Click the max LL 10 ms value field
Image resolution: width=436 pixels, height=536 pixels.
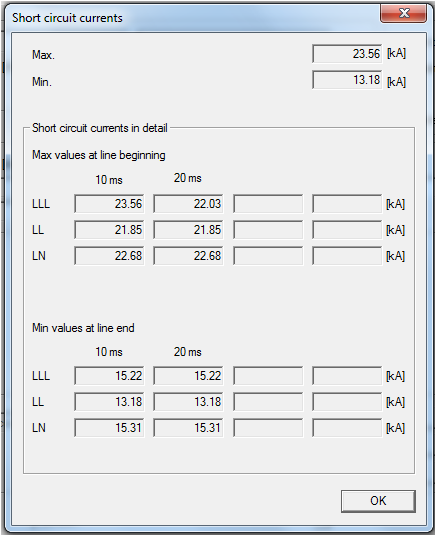[109, 230]
